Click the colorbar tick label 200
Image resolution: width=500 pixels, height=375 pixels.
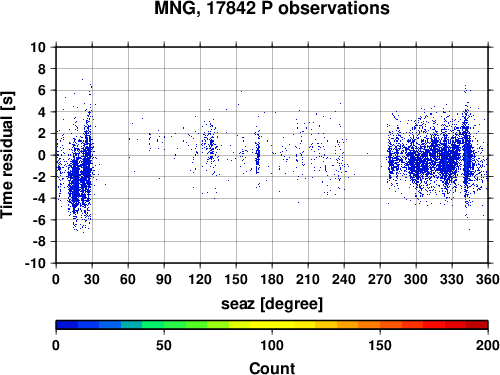488,346
